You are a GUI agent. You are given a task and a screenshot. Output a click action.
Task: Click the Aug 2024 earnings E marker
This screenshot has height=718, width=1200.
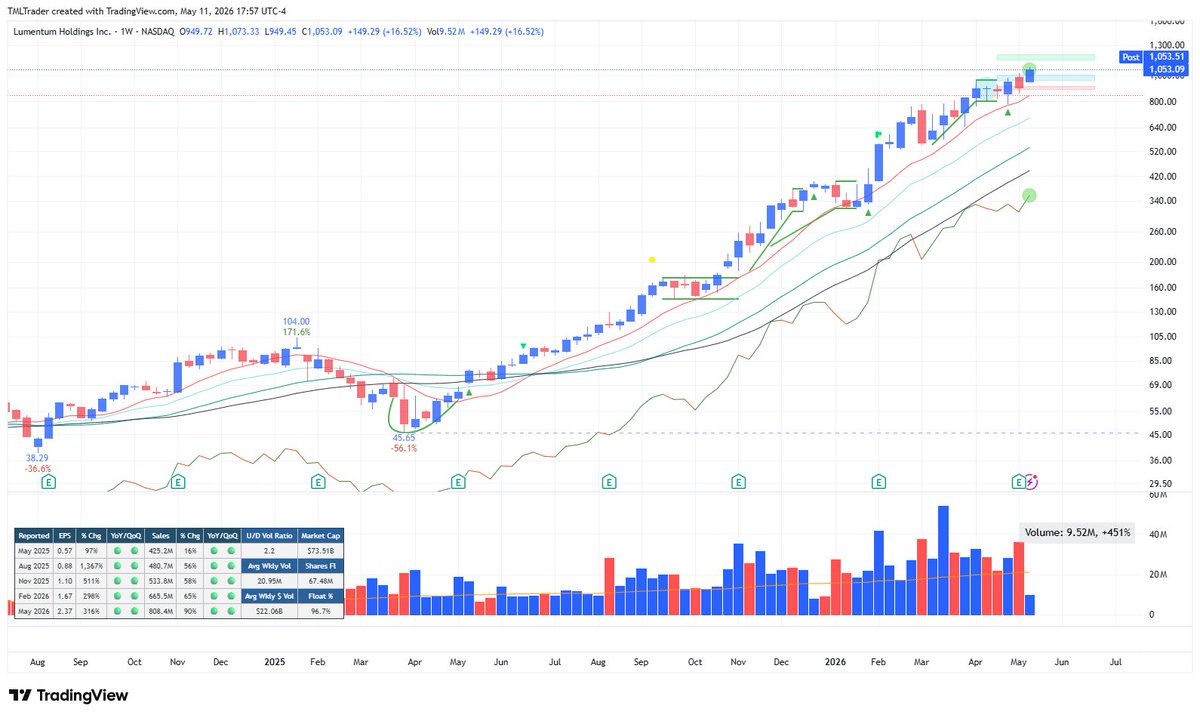coord(47,482)
